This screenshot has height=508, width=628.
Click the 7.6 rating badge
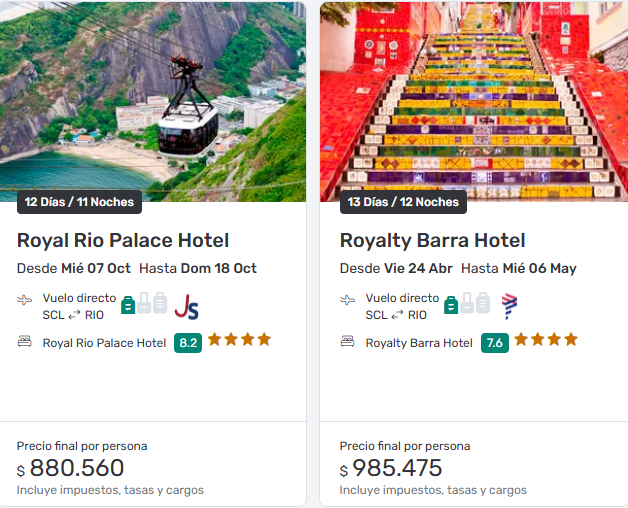tap(494, 343)
